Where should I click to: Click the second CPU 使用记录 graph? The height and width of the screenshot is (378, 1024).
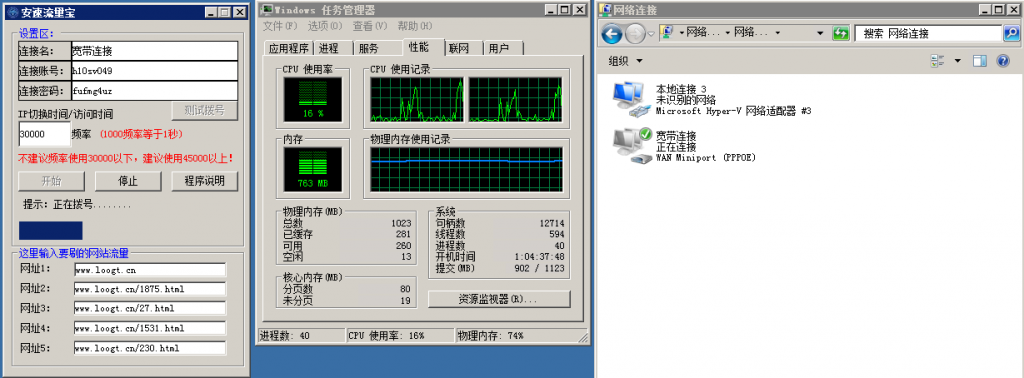pos(515,99)
